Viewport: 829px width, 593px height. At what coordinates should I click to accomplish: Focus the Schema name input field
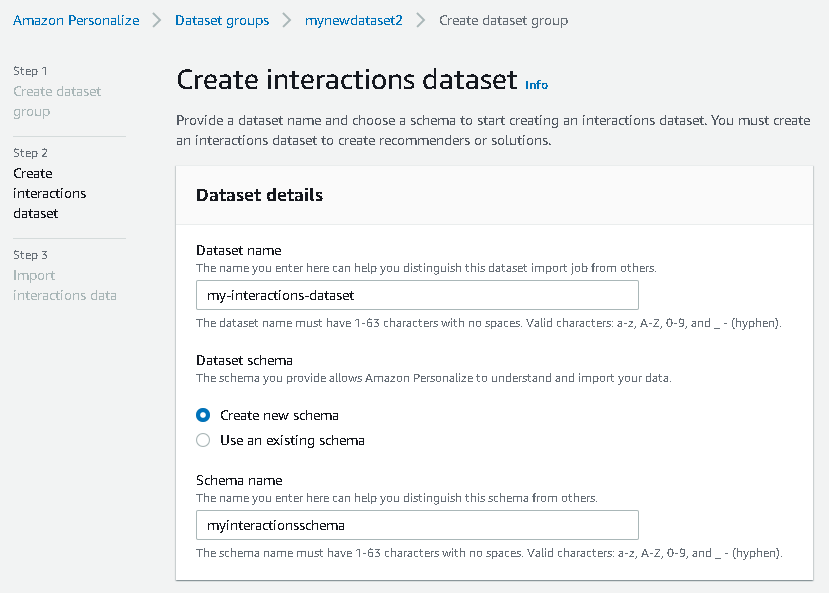pyautogui.click(x=416, y=525)
